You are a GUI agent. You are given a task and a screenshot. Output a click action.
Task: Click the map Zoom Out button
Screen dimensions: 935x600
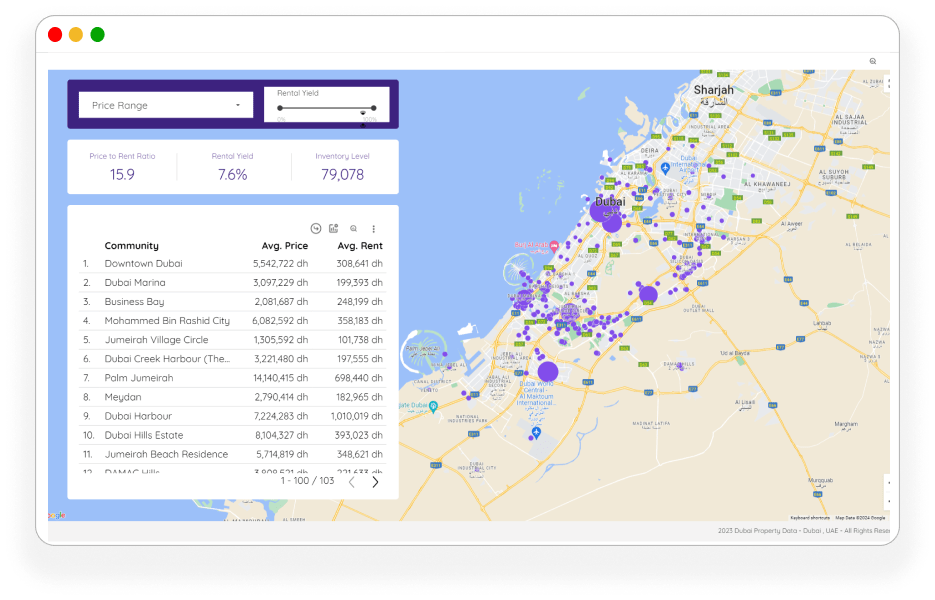[x=889, y=501]
